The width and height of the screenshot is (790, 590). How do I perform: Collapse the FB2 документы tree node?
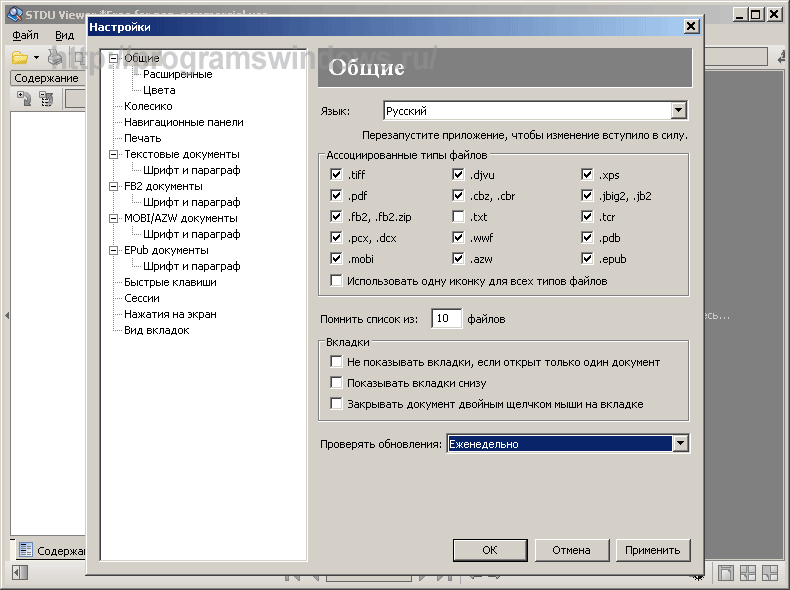coord(114,186)
